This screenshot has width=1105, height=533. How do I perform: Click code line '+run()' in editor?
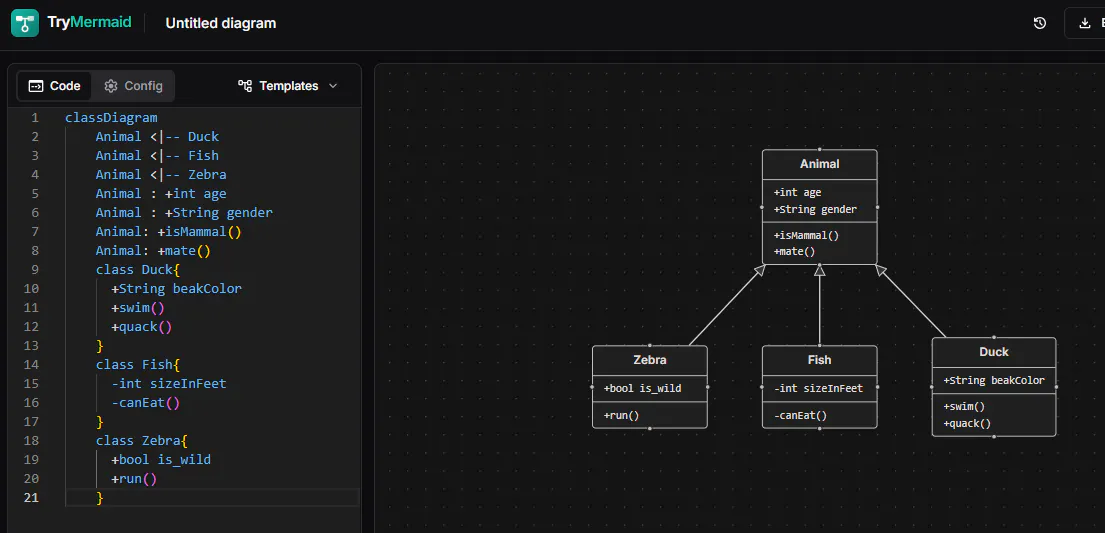tap(134, 479)
